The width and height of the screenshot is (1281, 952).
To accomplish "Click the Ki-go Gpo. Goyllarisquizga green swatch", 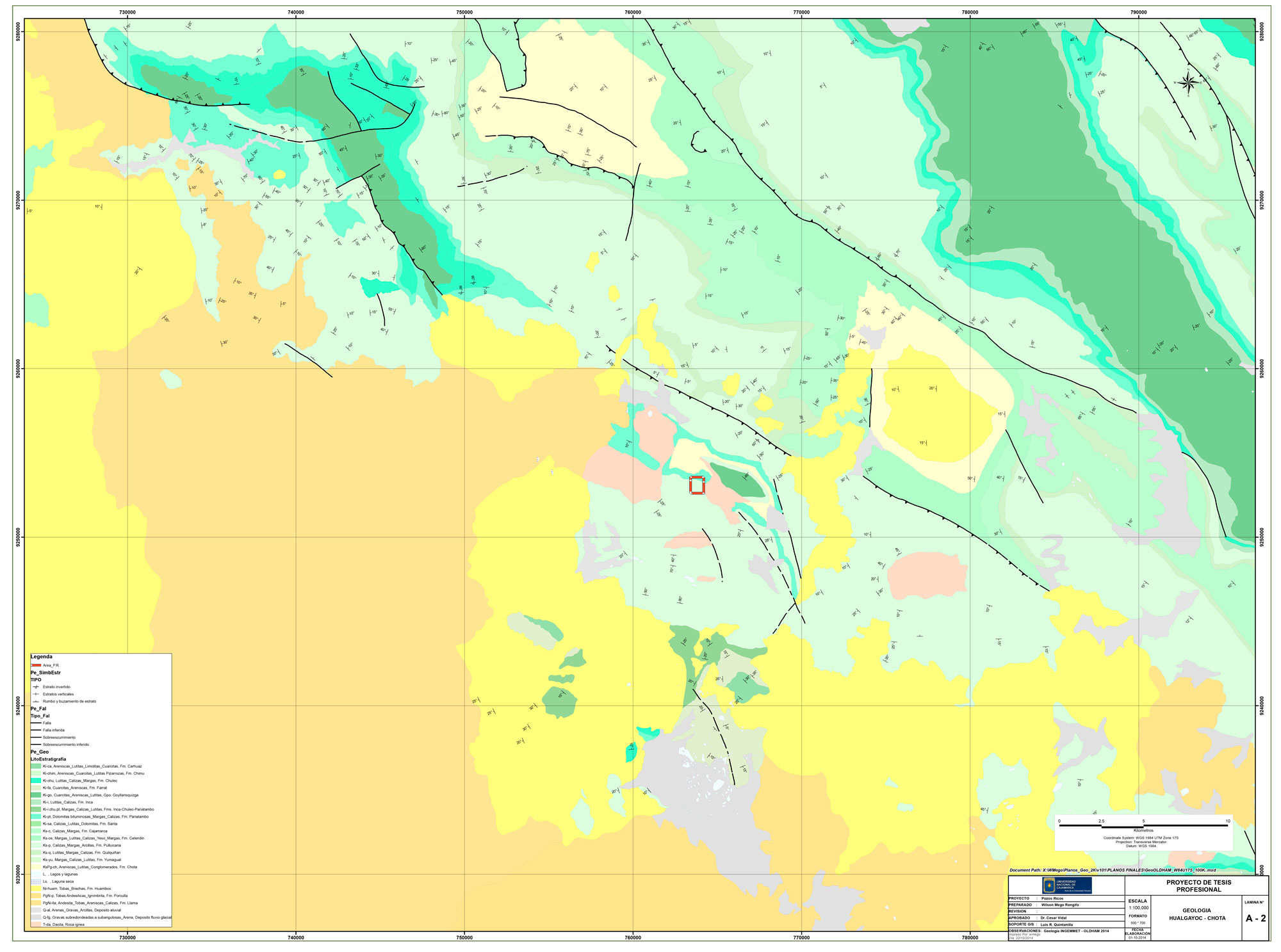I will pos(36,795).
